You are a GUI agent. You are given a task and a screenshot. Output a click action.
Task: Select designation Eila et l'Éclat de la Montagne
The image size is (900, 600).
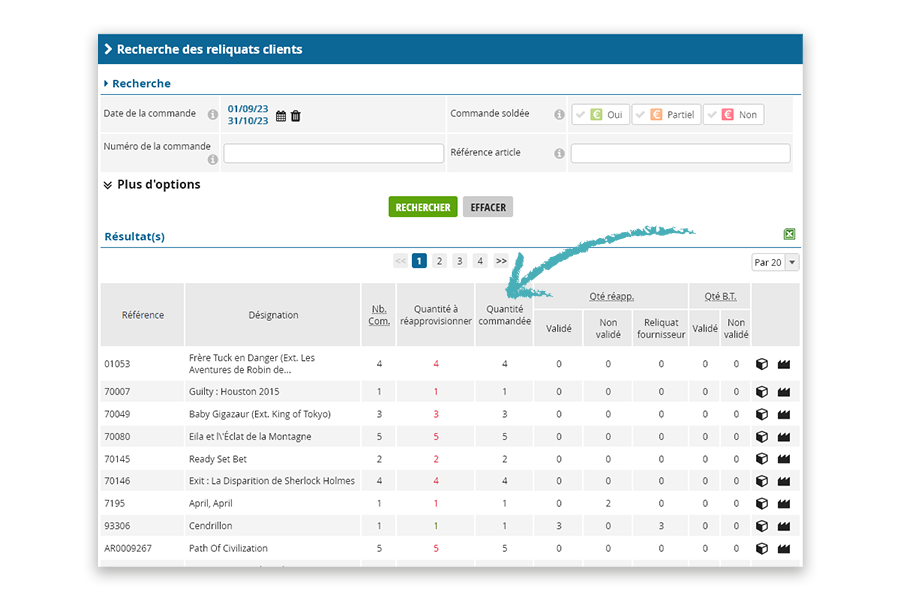click(x=250, y=436)
